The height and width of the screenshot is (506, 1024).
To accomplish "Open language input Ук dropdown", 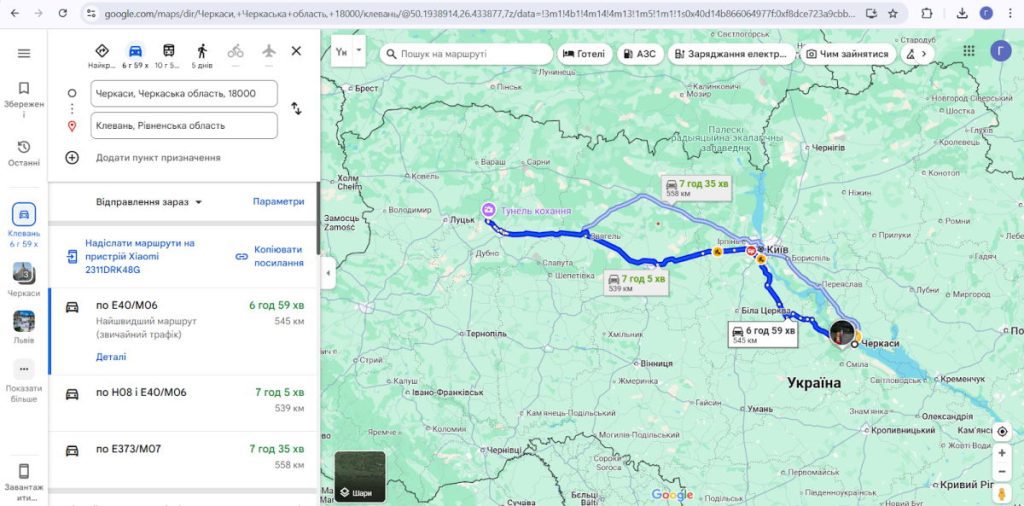I will pos(348,52).
